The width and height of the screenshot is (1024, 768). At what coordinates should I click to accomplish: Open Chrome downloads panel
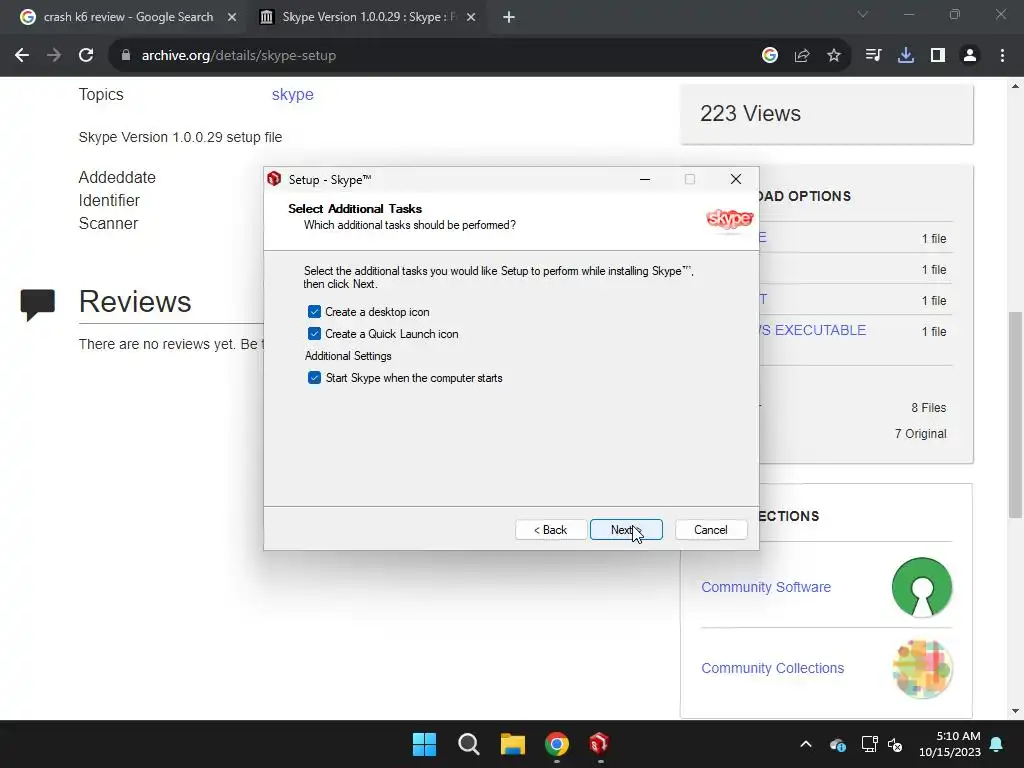click(x=906, y=56)
